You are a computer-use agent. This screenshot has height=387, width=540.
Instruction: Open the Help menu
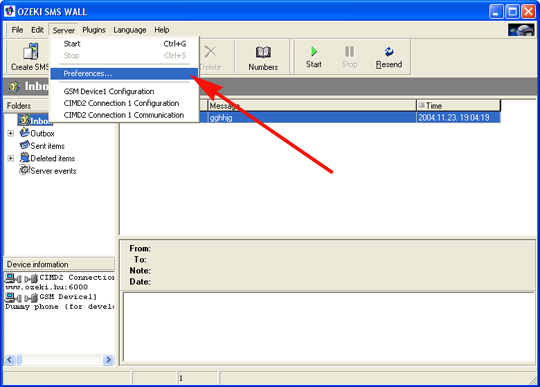pos(162,30)
